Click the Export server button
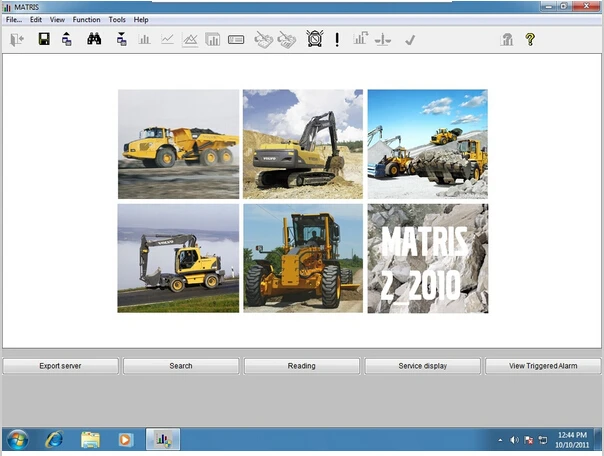This screenshot has height=456, width=604. [60, 366]
